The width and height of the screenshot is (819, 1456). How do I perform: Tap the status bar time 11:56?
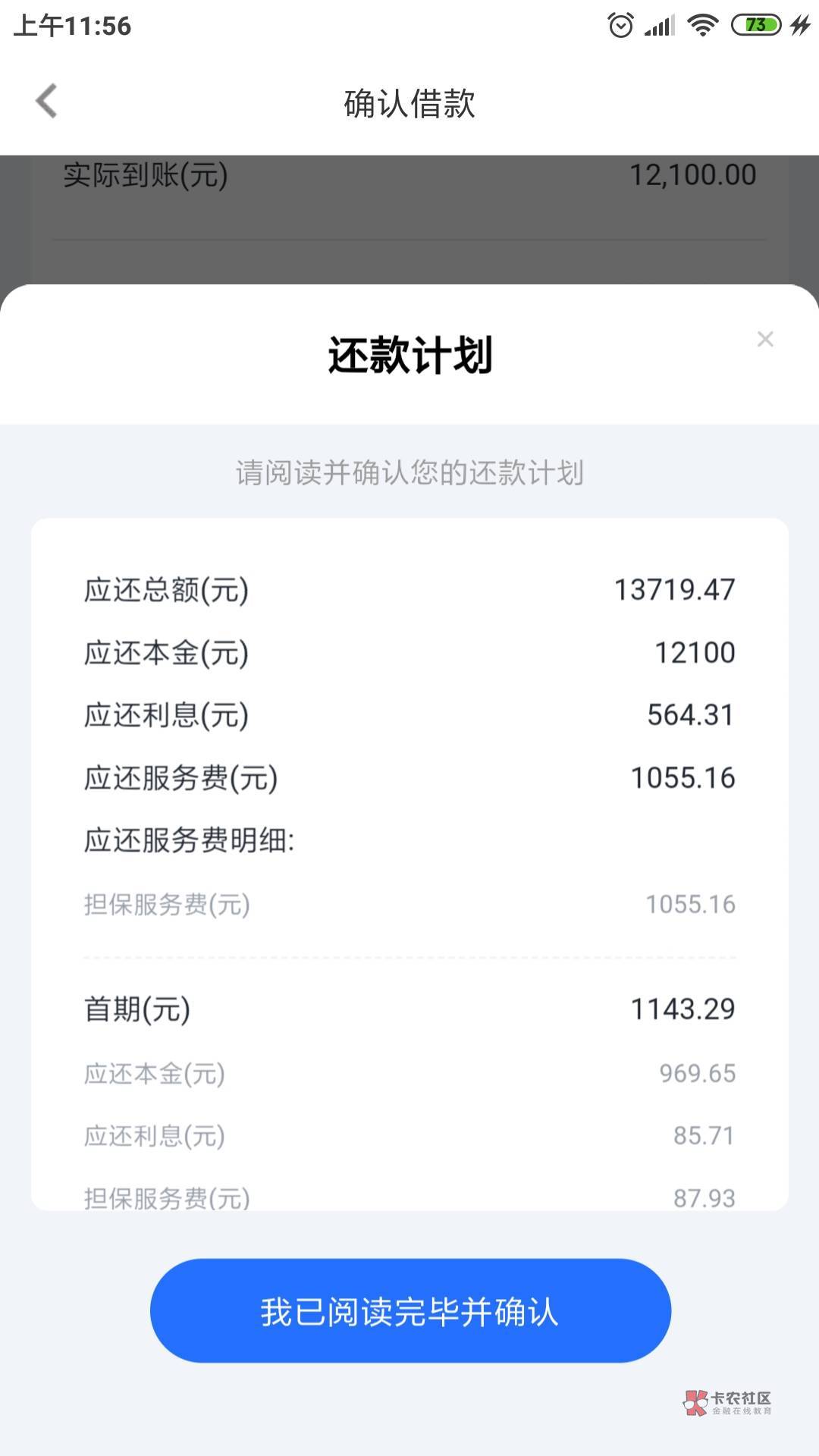click(73, 26)
